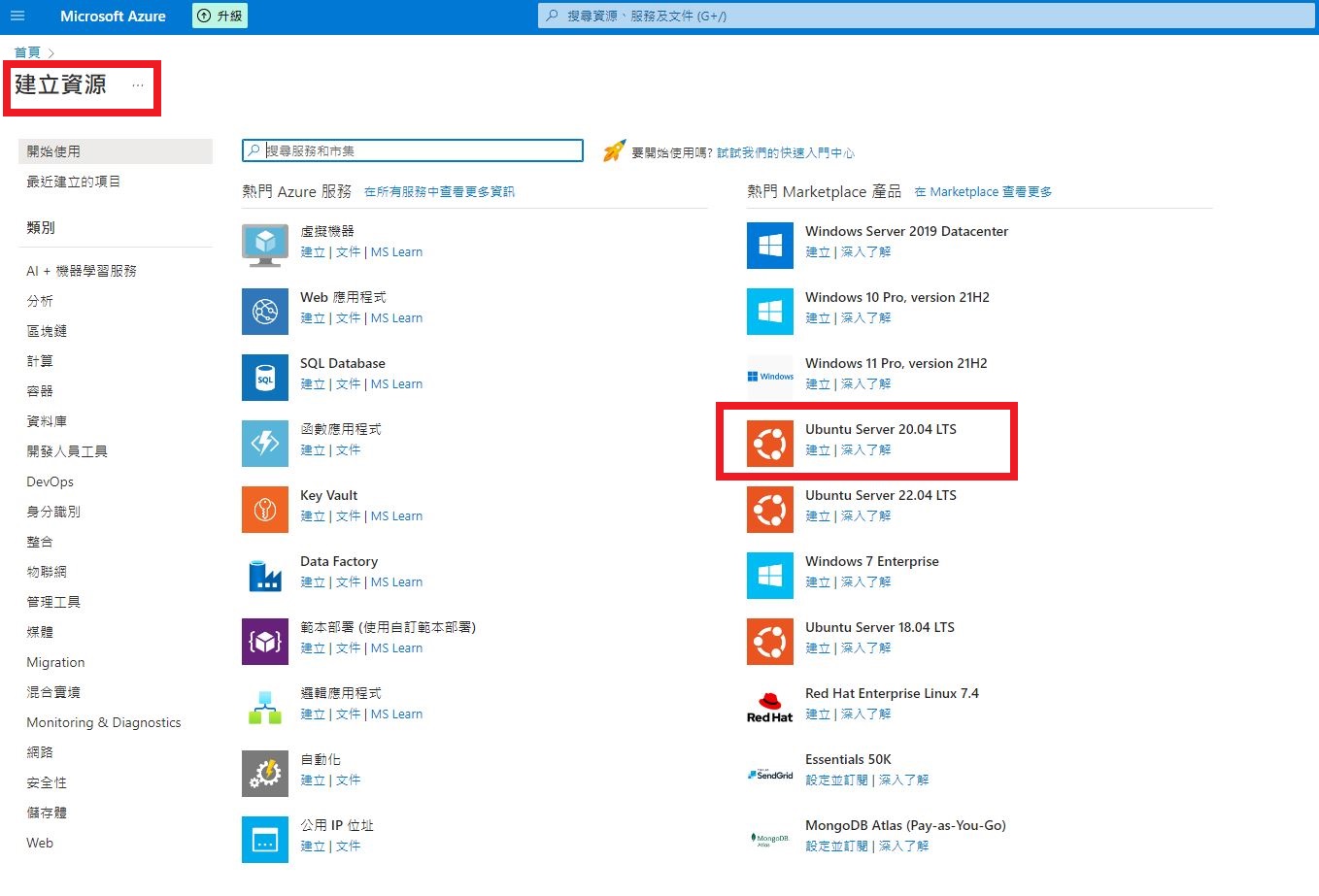
Task: Select the Monitoring & Diagnostics category
Action: pos(104,722)
